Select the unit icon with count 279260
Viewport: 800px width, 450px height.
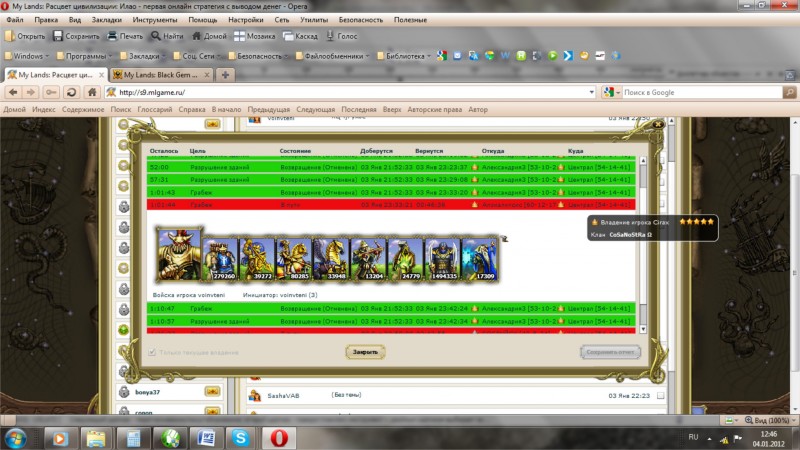[x=220, y=259]
